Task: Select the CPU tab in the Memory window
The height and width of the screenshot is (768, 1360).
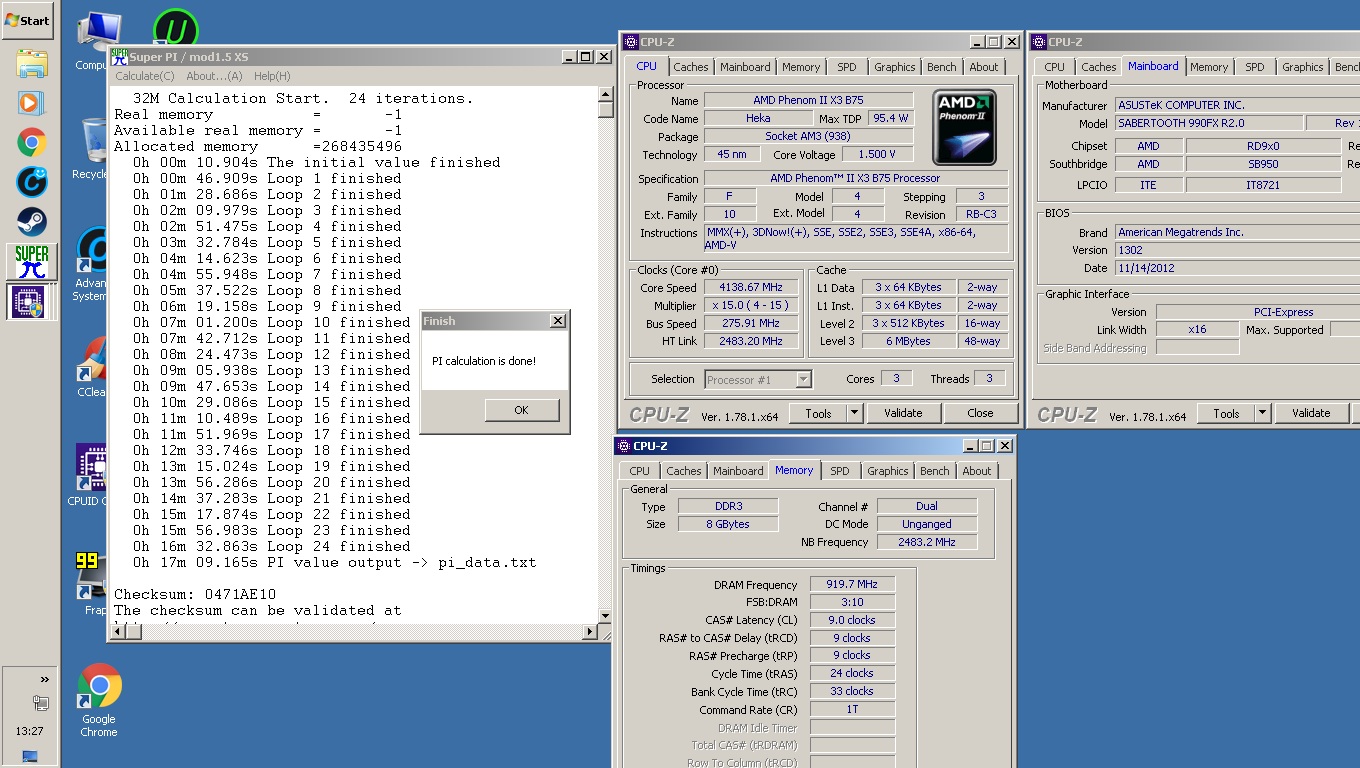Action: point(640,471)
